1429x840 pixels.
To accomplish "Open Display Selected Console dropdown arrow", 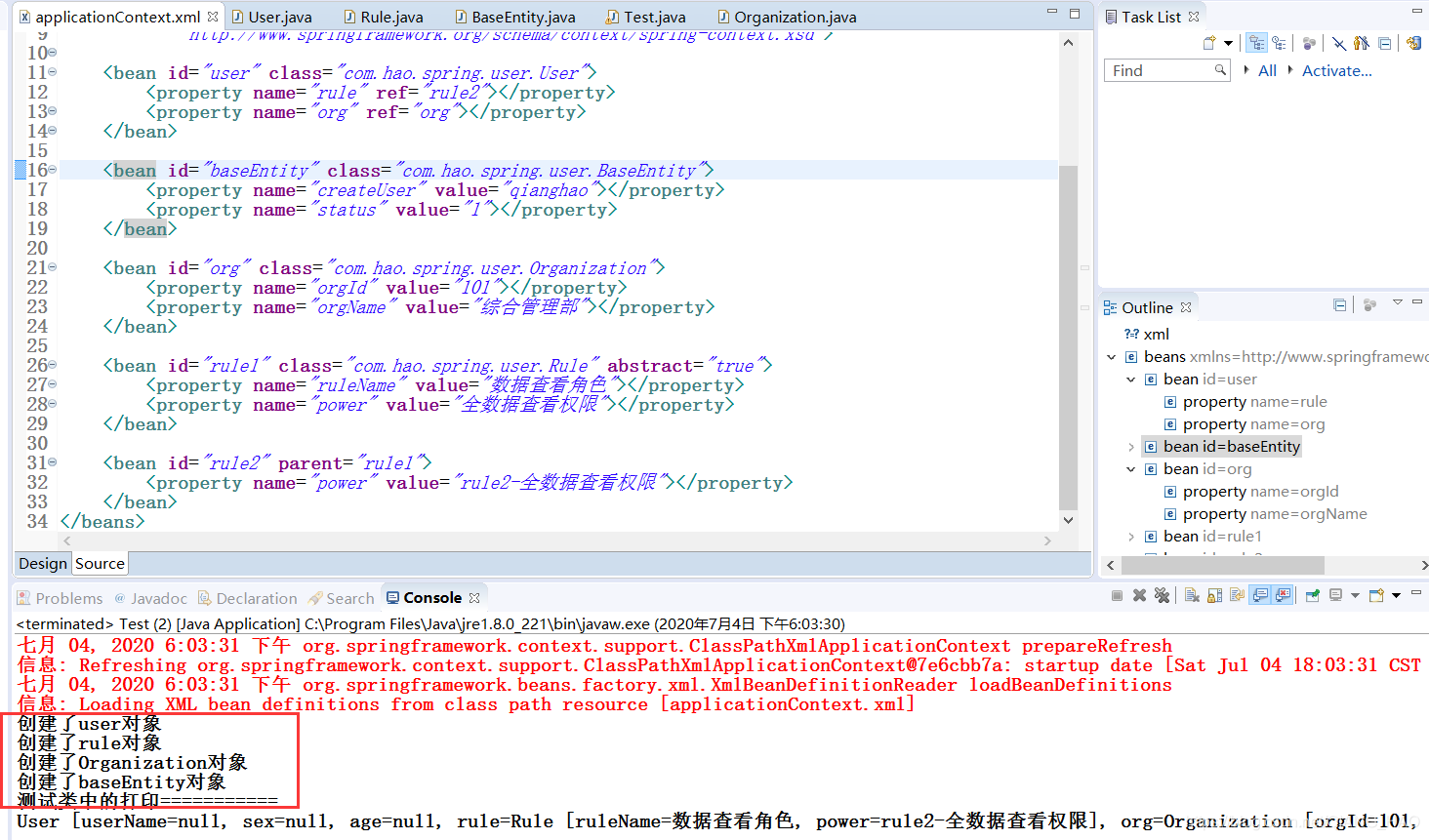I will point(1355,595).
